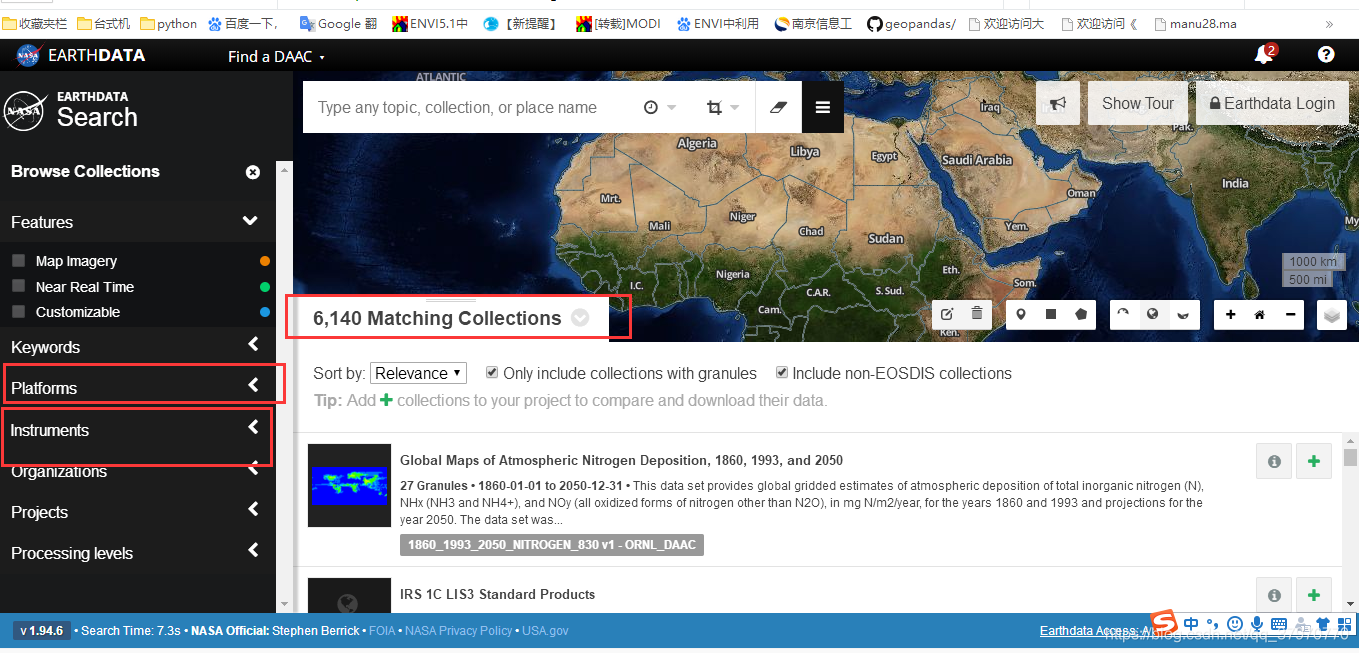Switch to south polar projection
Screen dimensions: 1359x653
[1183, 314]
